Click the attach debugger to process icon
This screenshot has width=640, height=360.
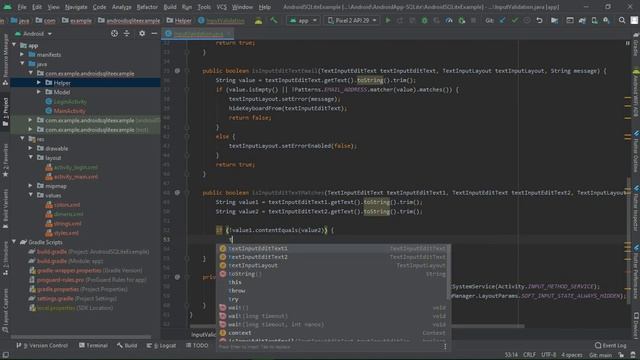[x=461, y=20]
